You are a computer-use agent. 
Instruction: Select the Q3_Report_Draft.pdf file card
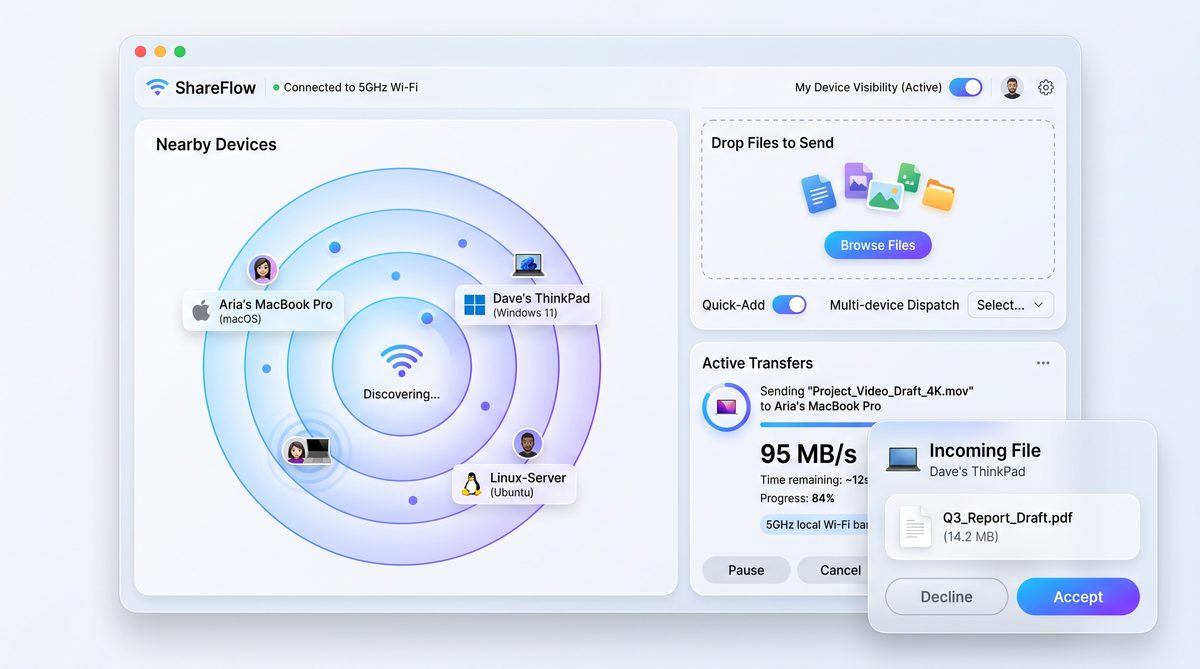1012,527
